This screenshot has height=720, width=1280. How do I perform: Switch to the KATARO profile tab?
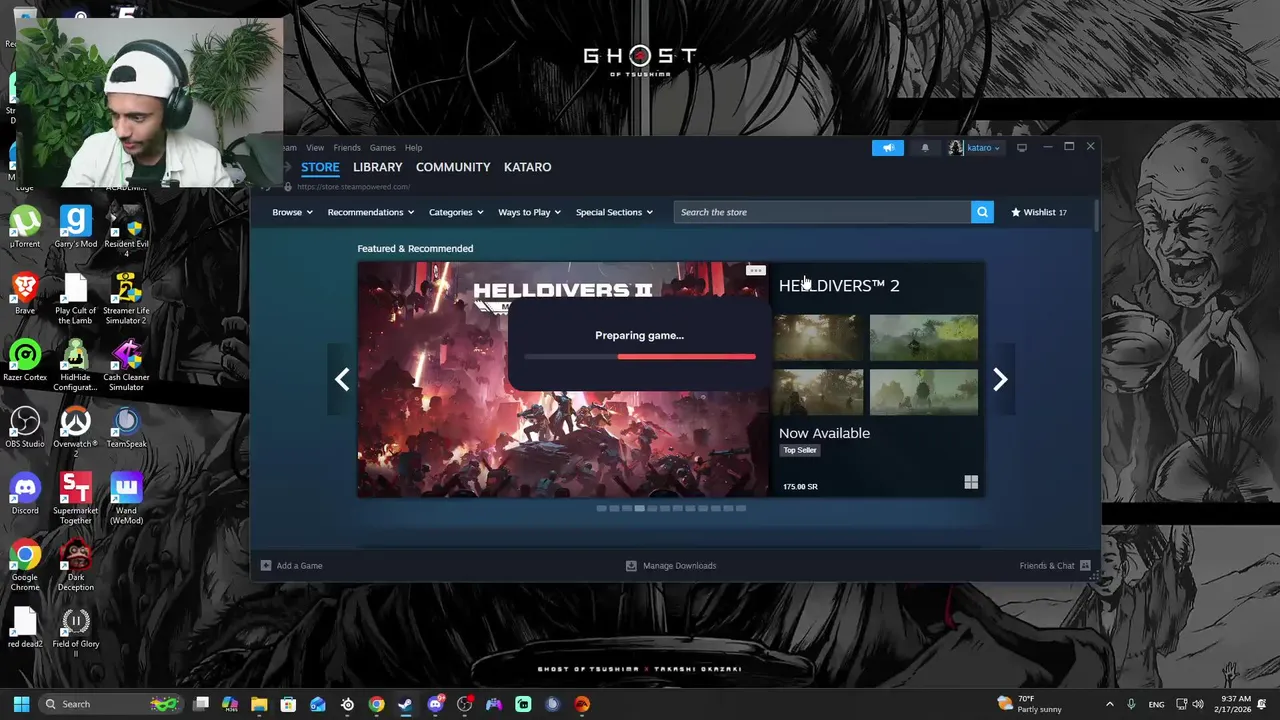pos(527,167)
